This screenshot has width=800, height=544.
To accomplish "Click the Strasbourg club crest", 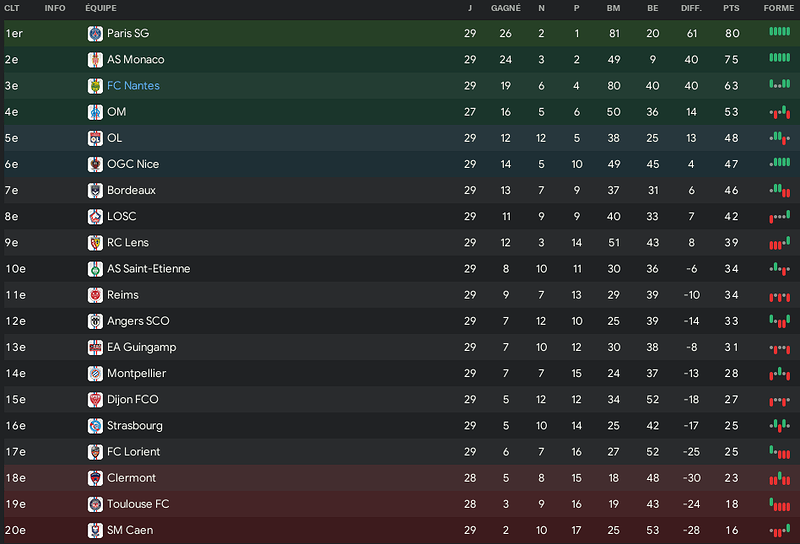I will (95, 426).
